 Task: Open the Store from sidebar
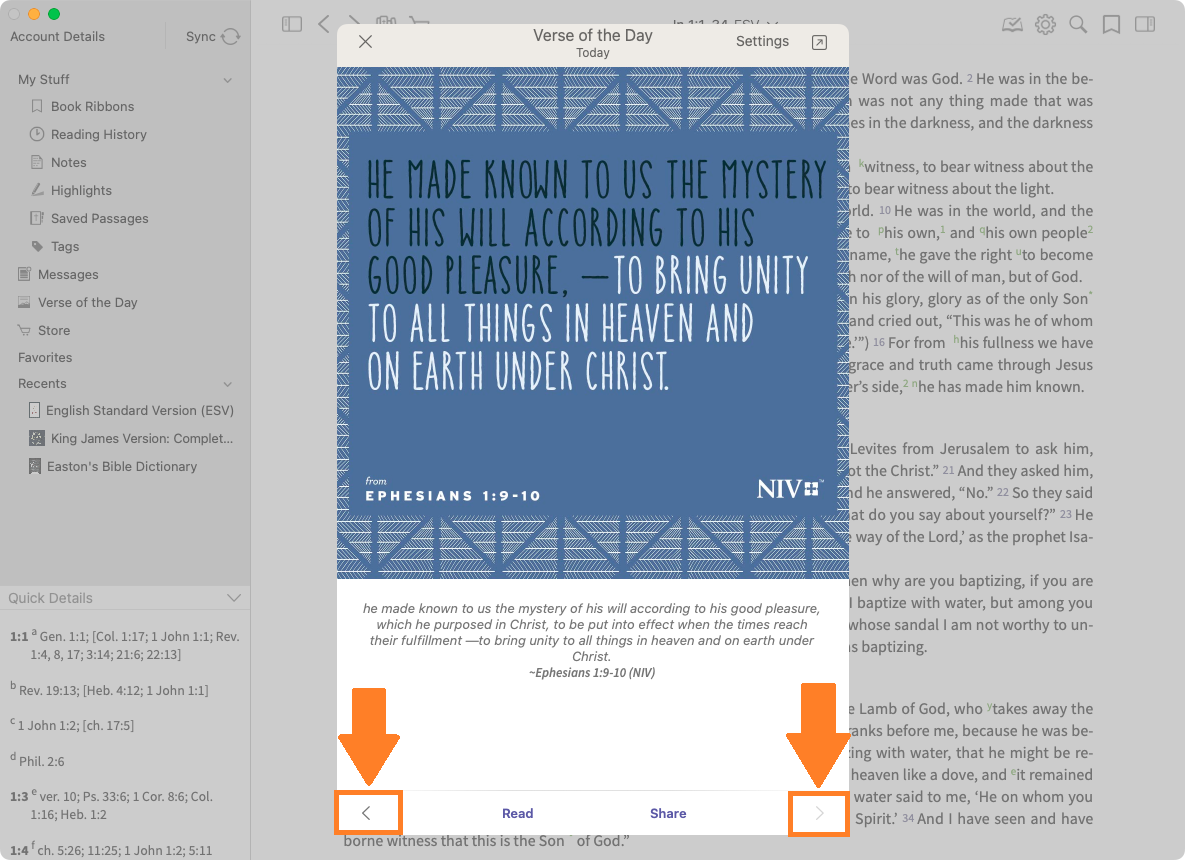coord(54,330)
